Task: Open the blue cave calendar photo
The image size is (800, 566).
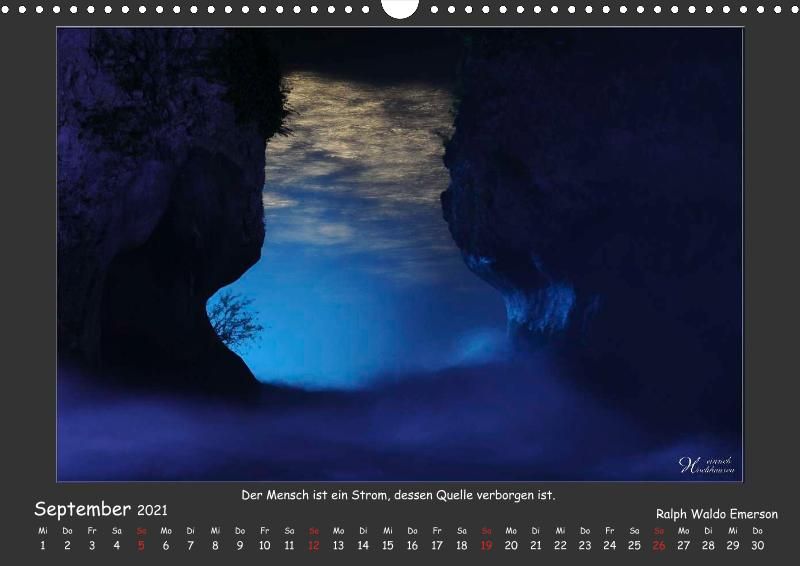Action: (399, 254)
